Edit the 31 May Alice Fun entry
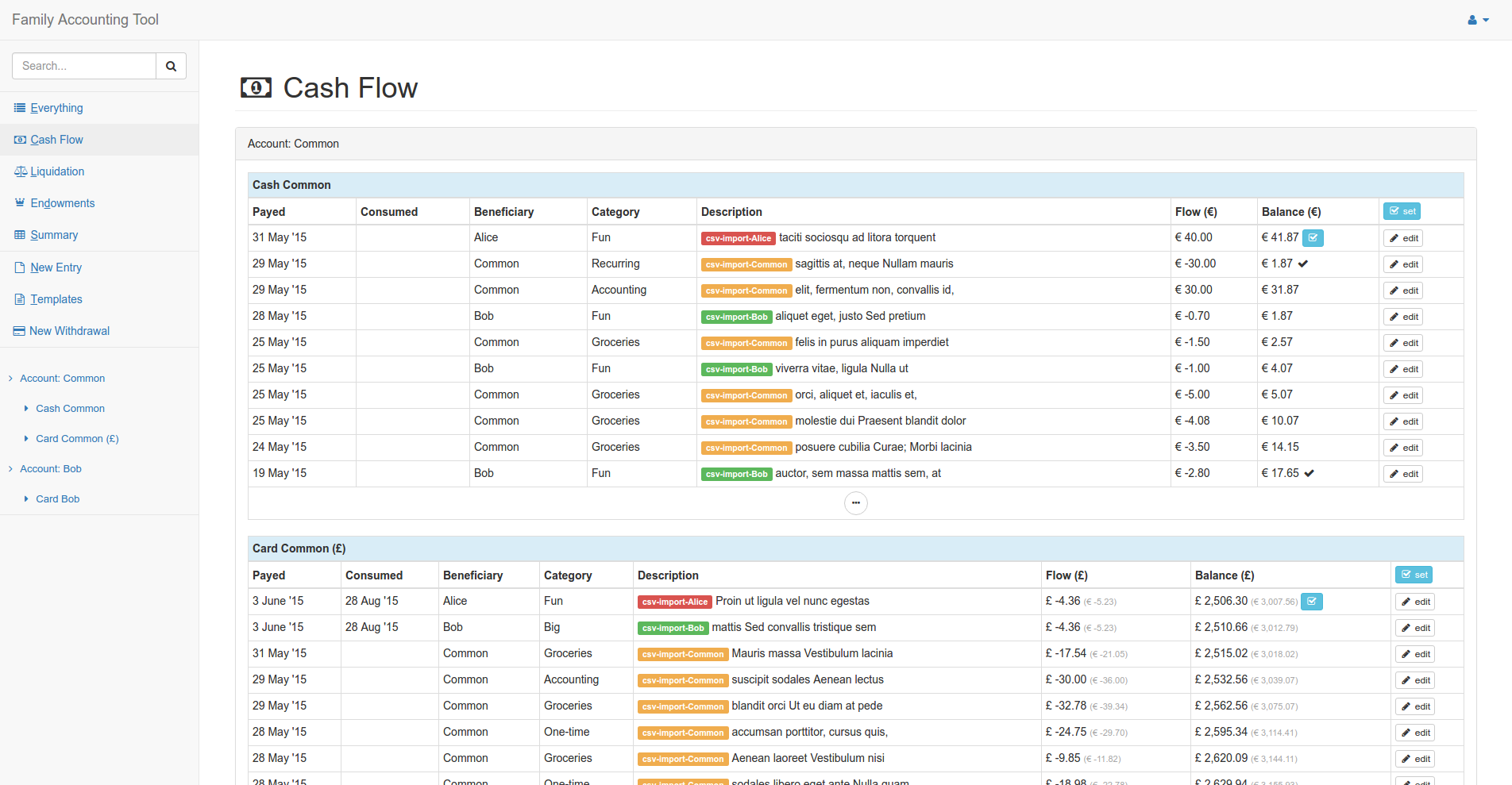Viewport: 1512px width, 785px height. coord(1402,237)
